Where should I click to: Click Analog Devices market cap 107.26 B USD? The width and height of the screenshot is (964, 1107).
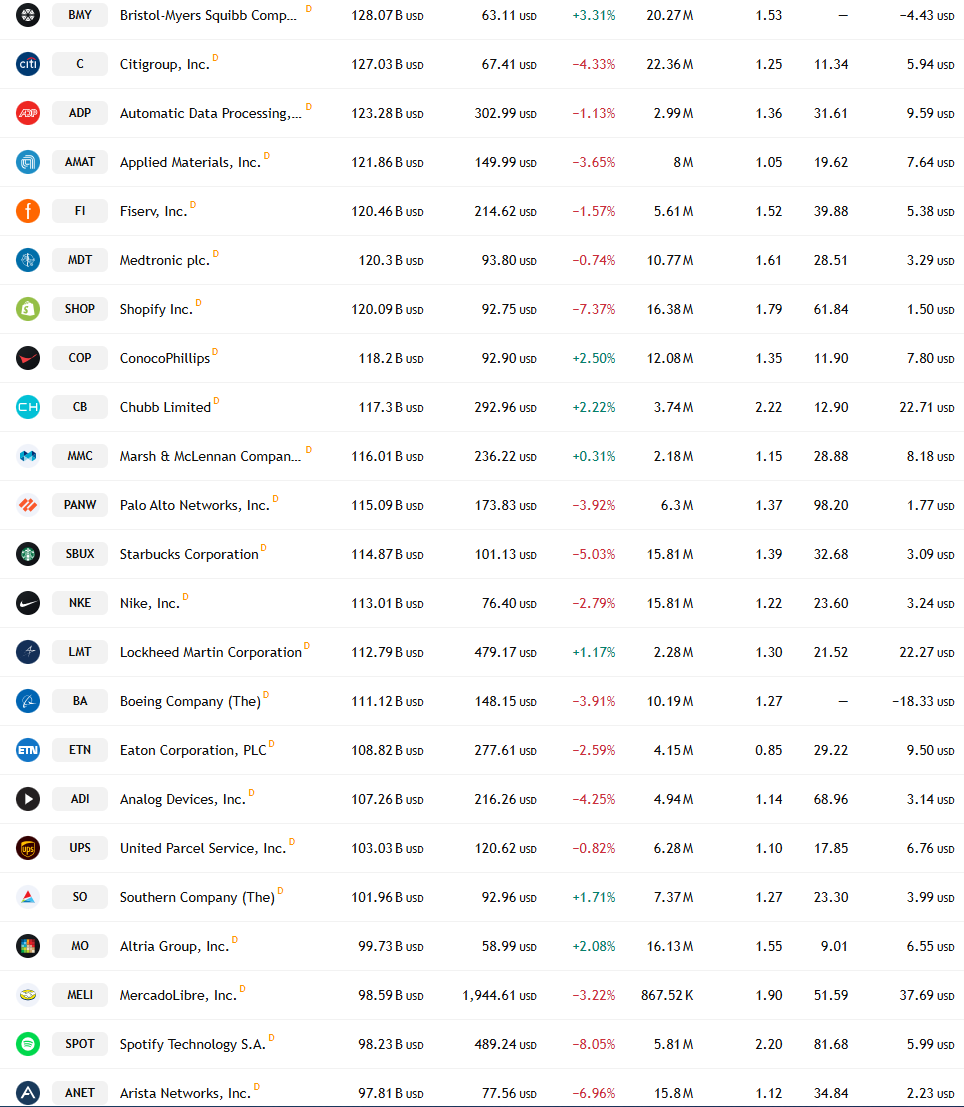[387, 799]
